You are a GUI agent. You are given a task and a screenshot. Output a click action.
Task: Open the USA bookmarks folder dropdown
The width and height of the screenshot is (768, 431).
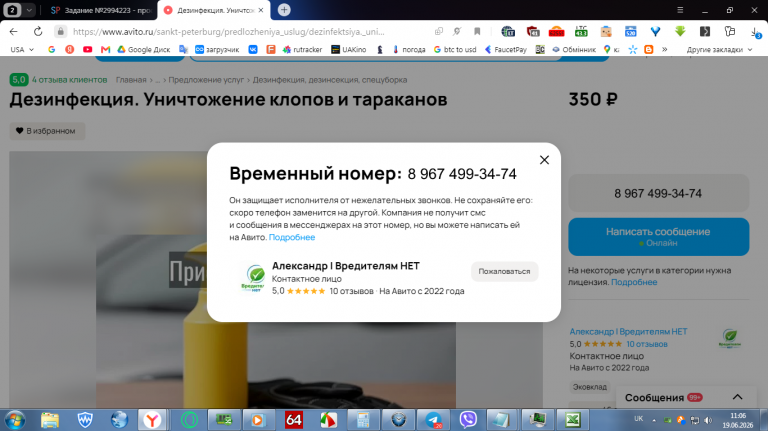[x=22, y=49]
